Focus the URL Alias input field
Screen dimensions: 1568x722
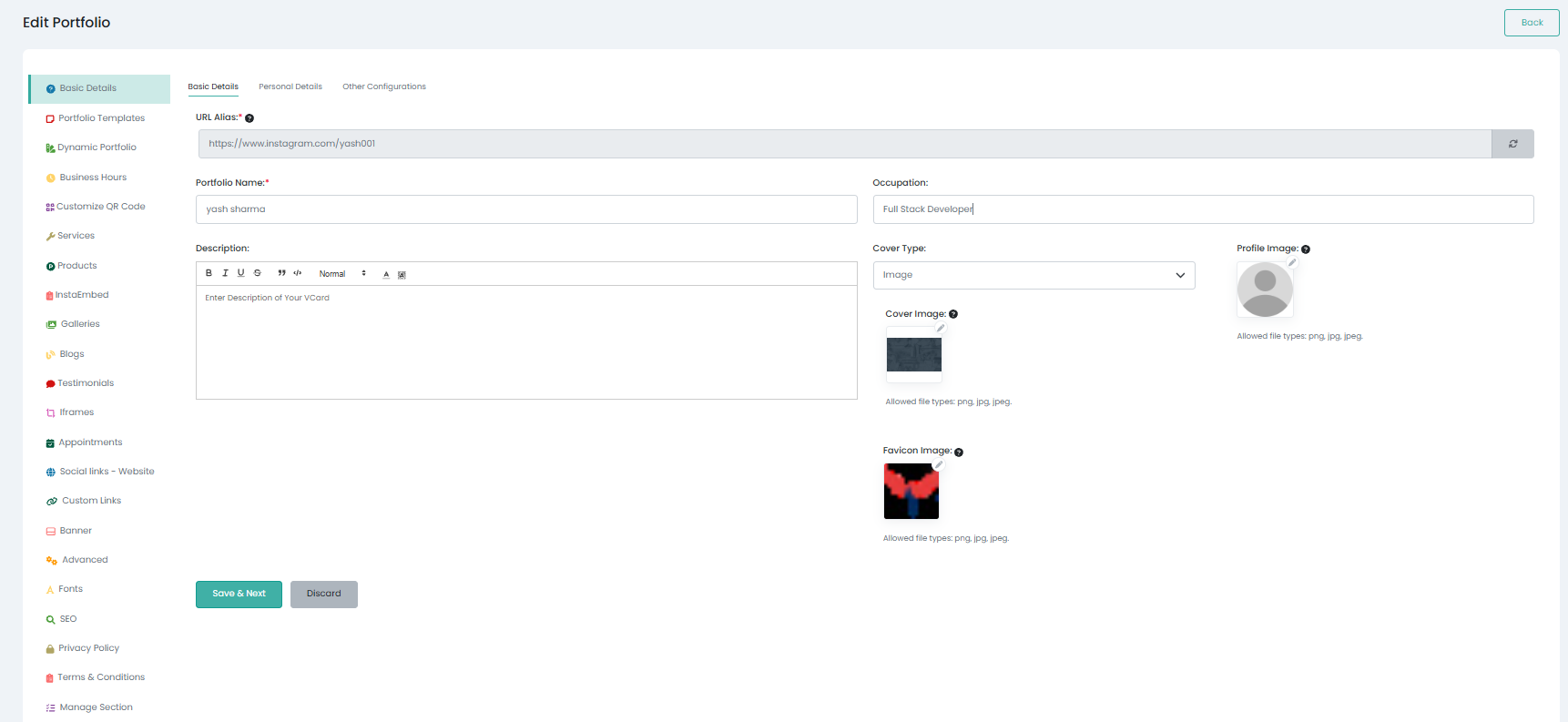(x=844, y=144)
